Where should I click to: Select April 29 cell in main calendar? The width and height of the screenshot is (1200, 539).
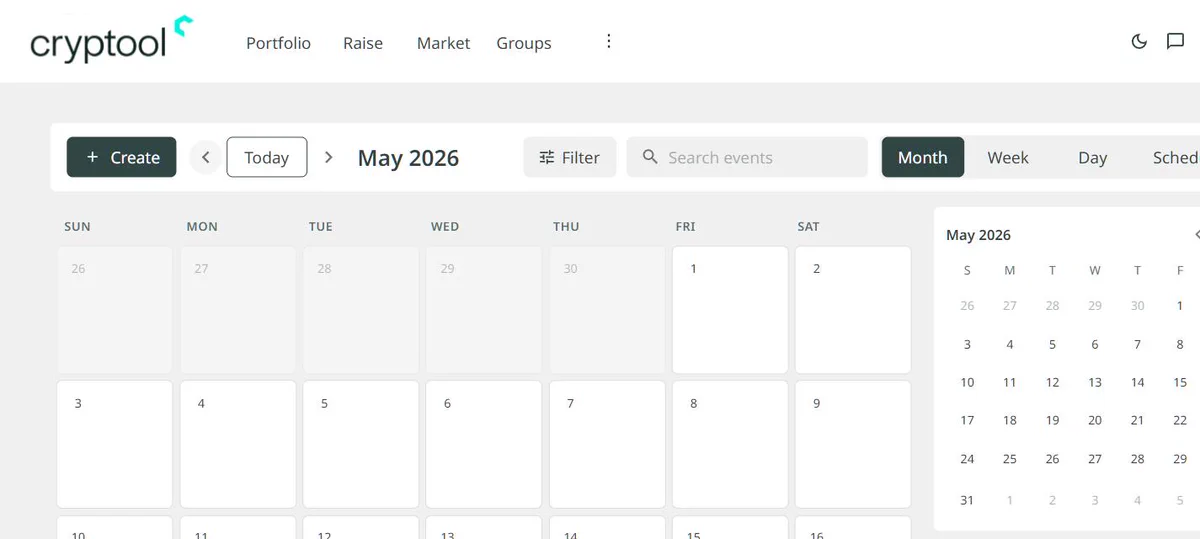click(484, 310)
